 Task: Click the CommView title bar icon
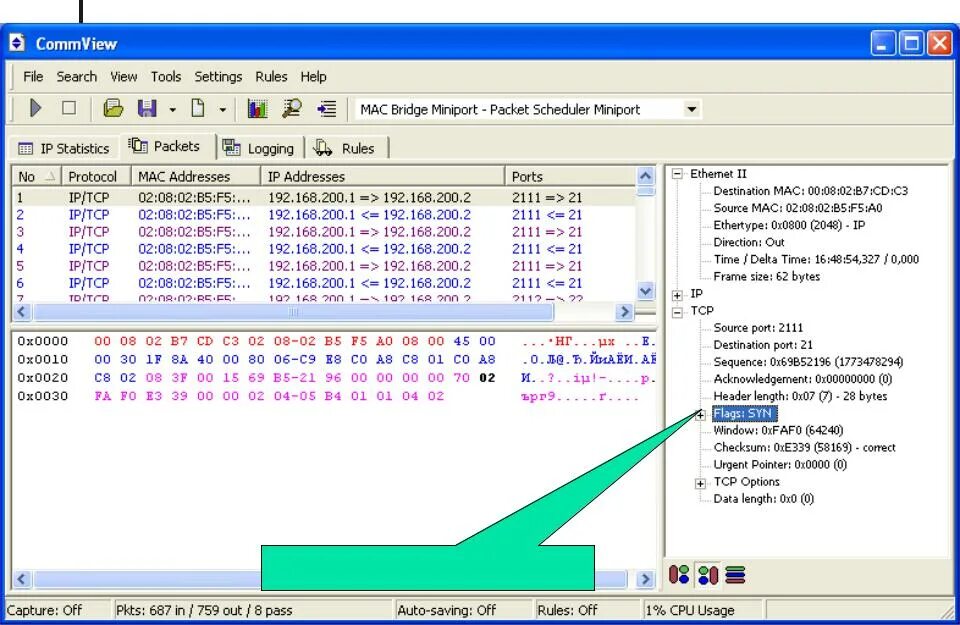[17, 43]
